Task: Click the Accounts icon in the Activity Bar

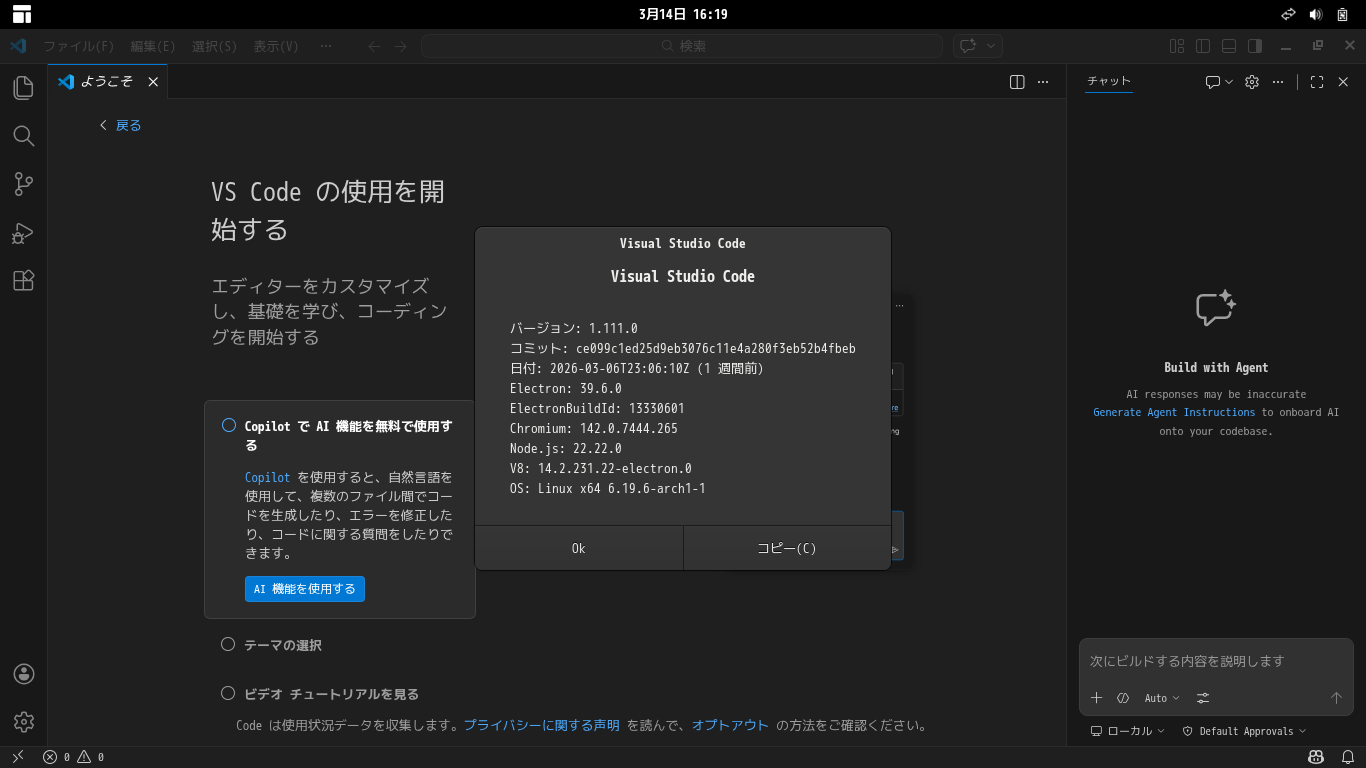Action: (23, 674)
